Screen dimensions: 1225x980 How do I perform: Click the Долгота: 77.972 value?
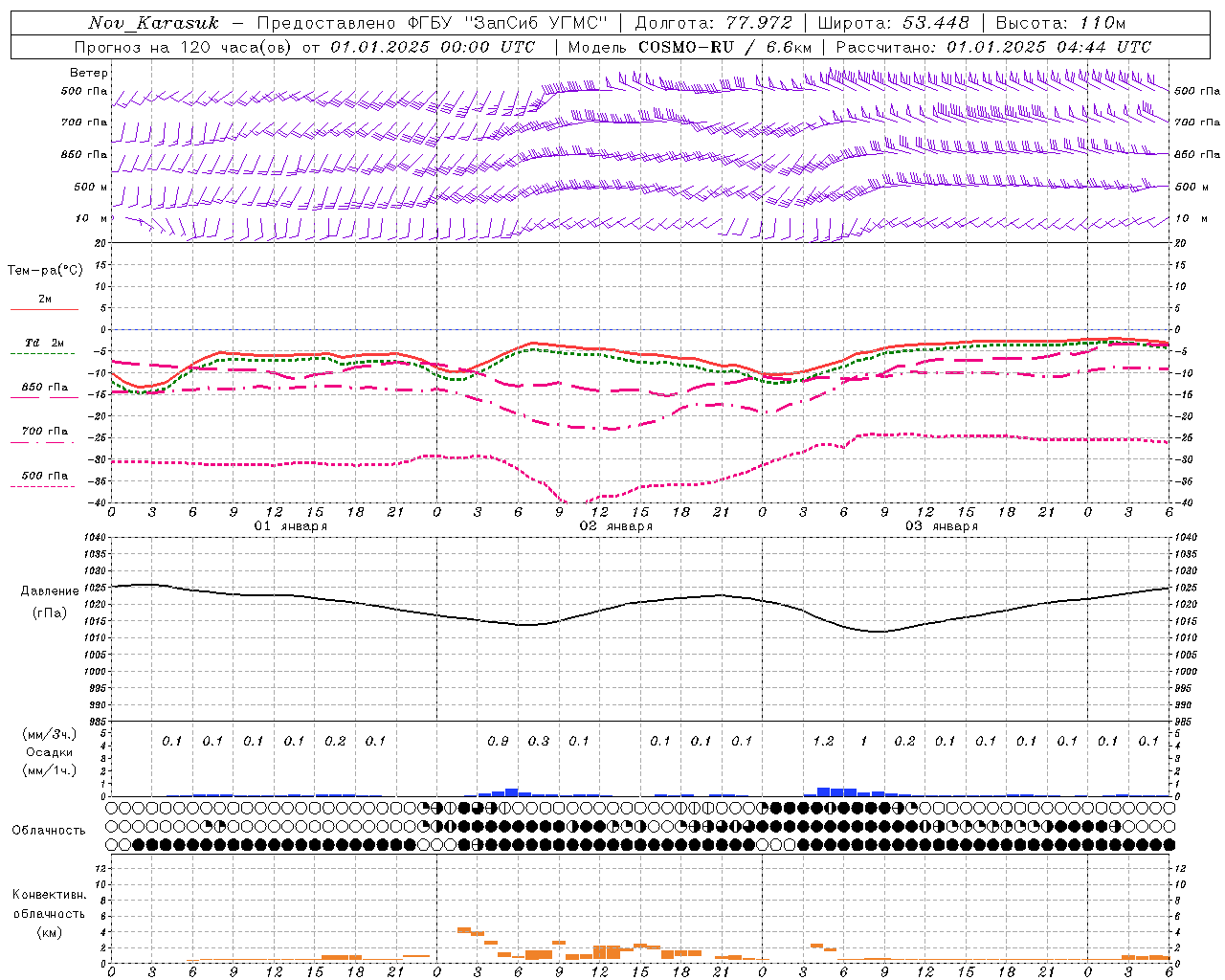(714, 23)
